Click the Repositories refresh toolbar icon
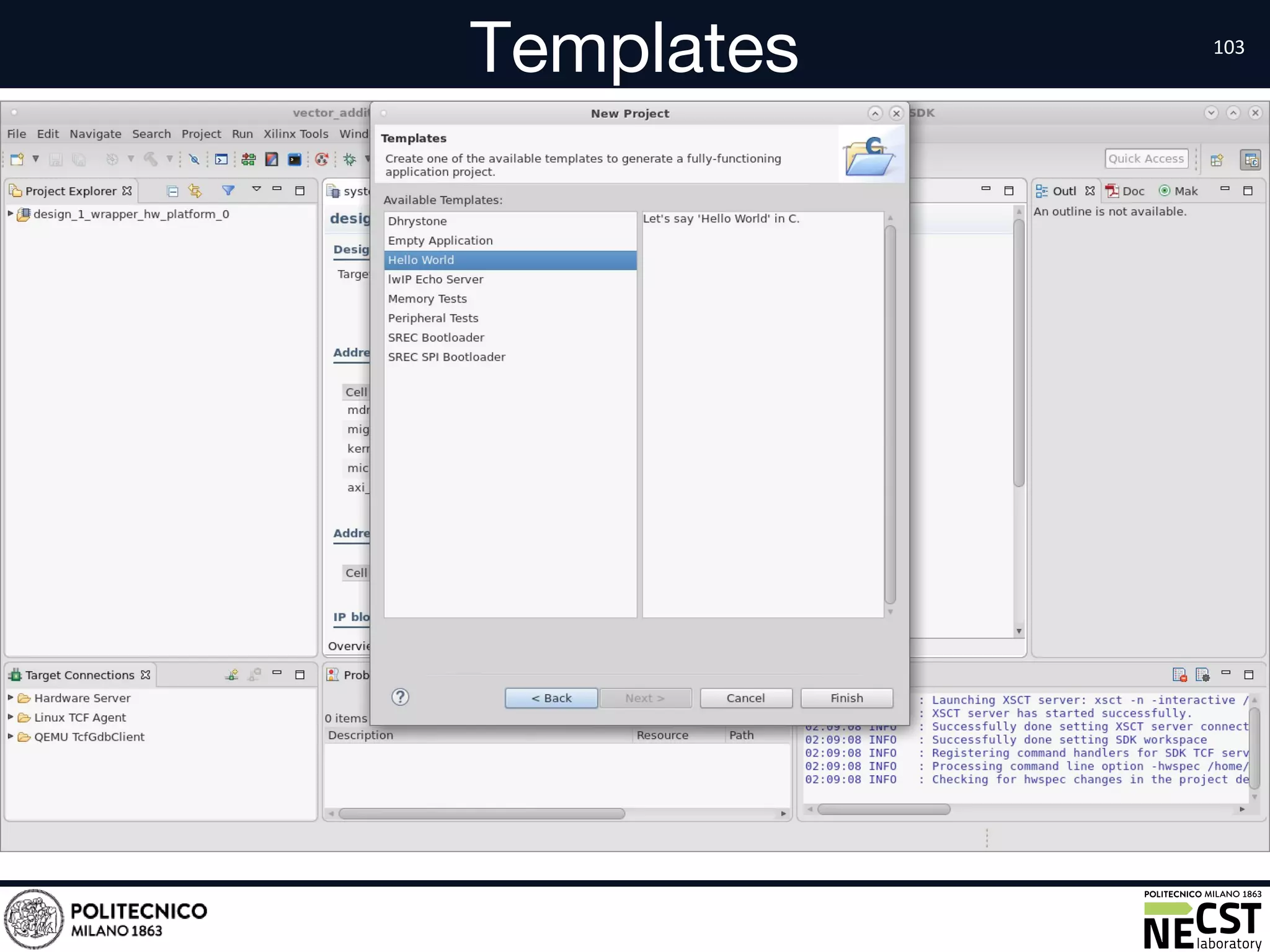 pos(322,159)
